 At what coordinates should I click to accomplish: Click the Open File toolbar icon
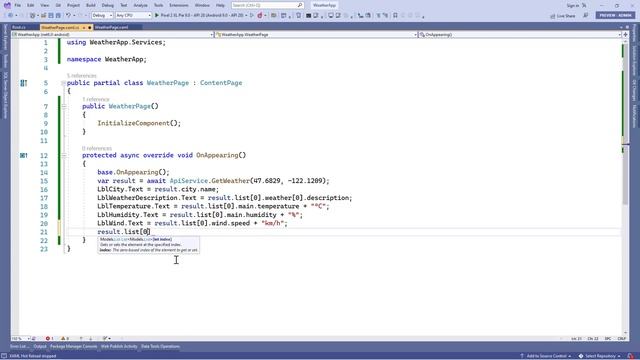click(43, 16)
